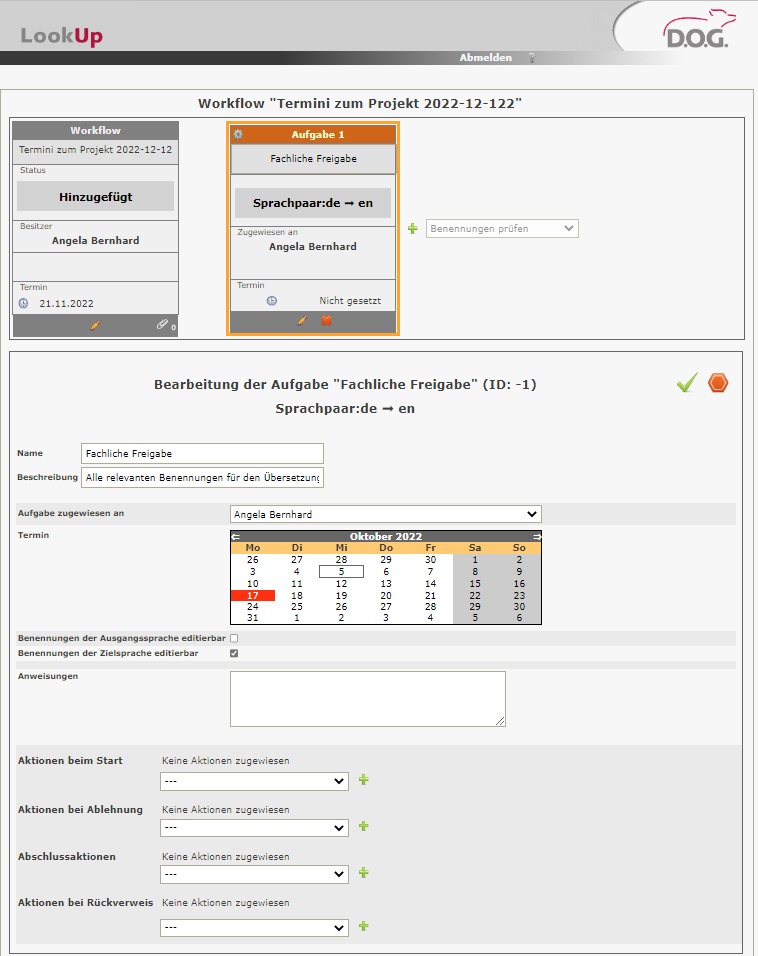758x956 pixels.
Task: Add action with plus beside Aktionen beim Start
Action: pyautogui.click(x=364, y=780)
